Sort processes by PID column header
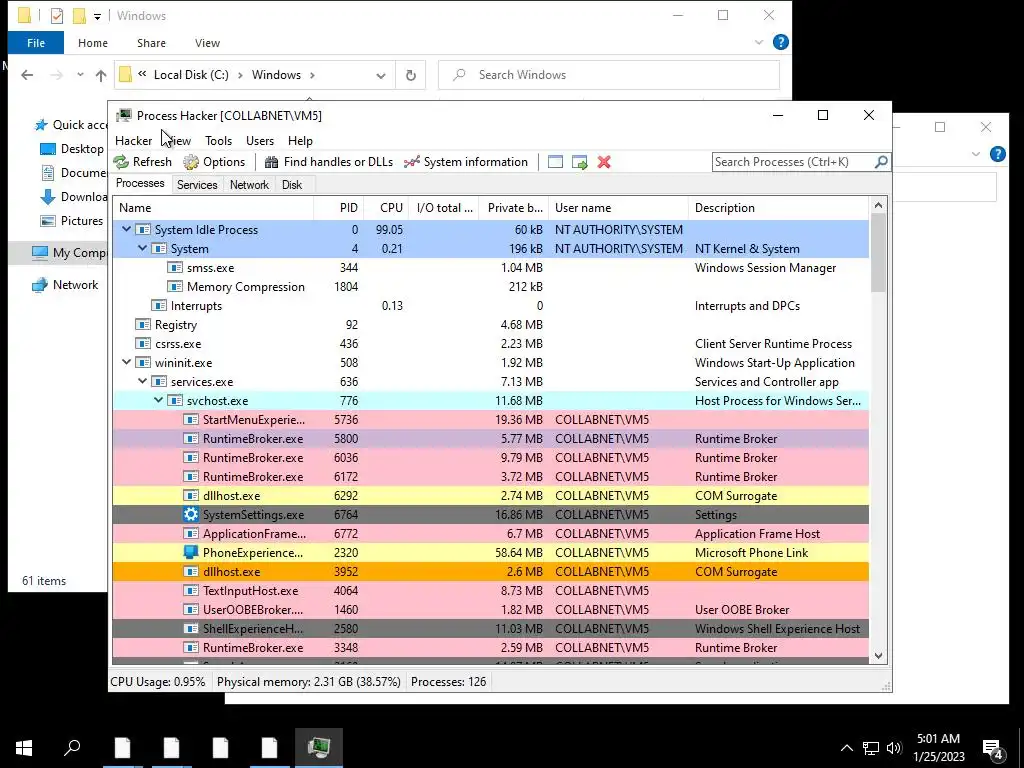This screenshot has height=768, width=1024. coord(338,208)
